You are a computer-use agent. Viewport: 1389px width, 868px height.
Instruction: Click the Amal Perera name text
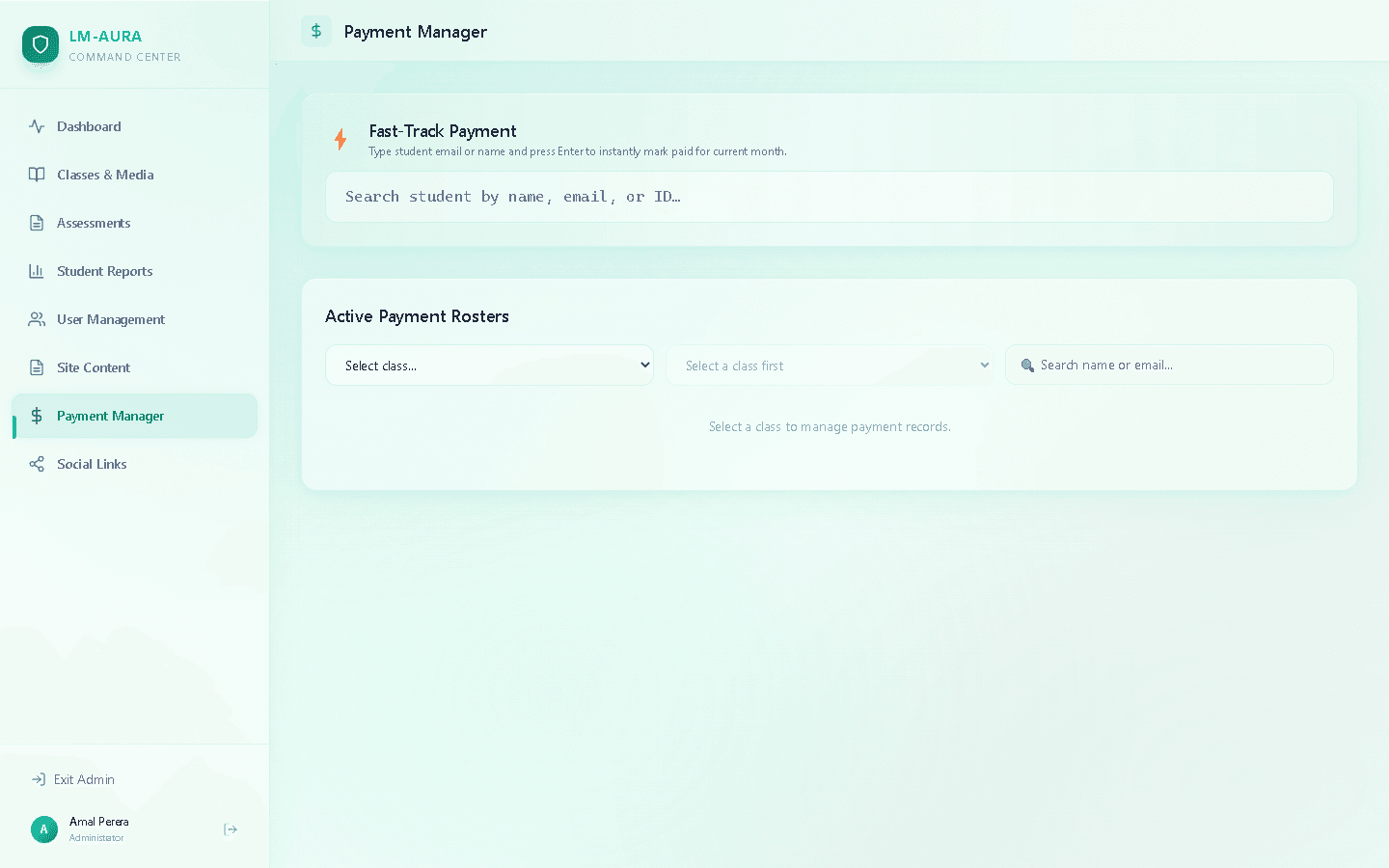click(99, 822)
